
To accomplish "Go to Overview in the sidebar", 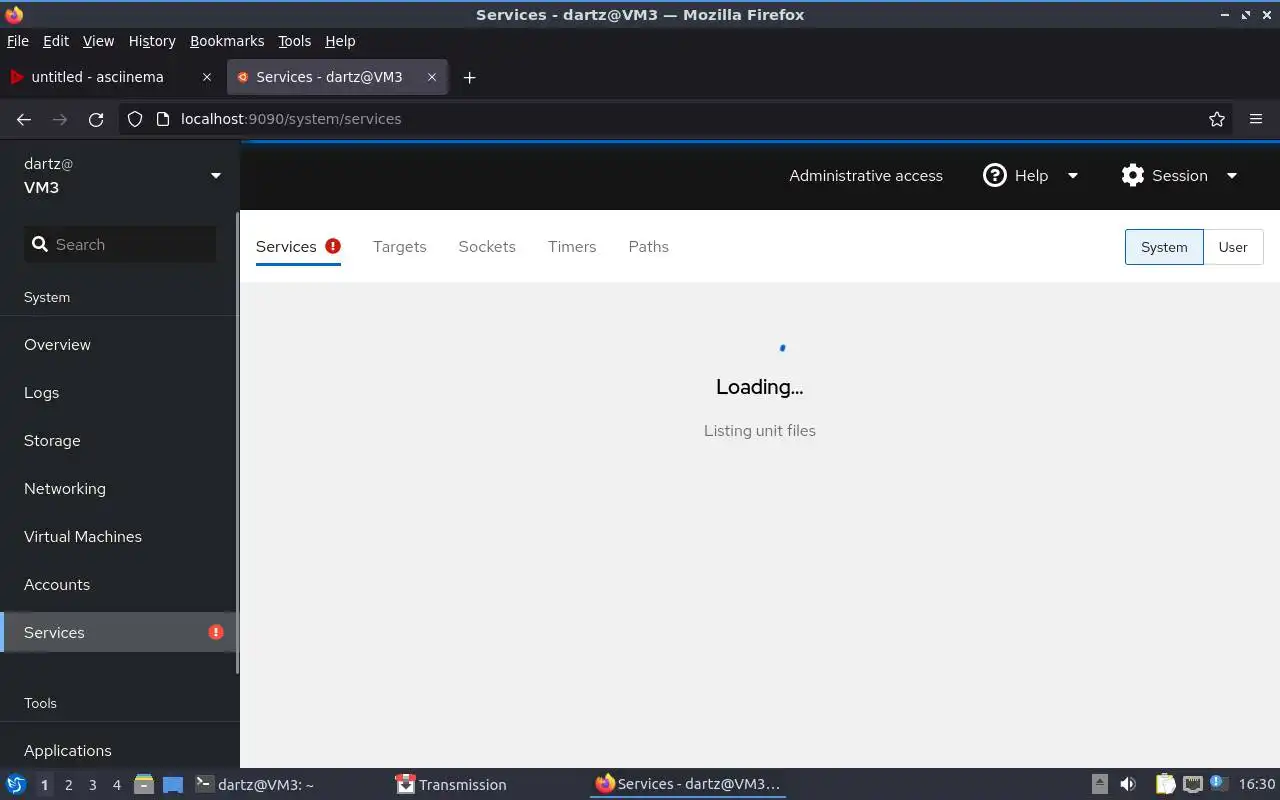I will tap(120, 345).
